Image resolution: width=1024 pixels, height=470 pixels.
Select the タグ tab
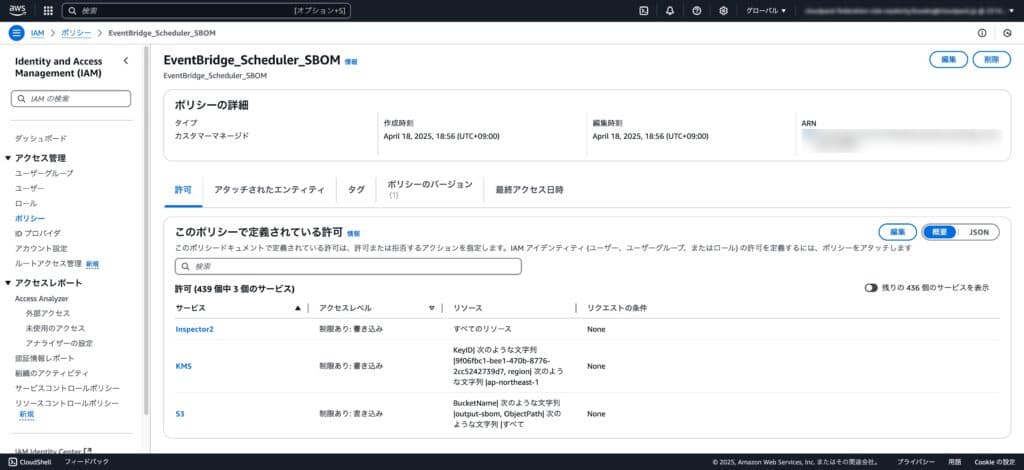coord(356,190)
